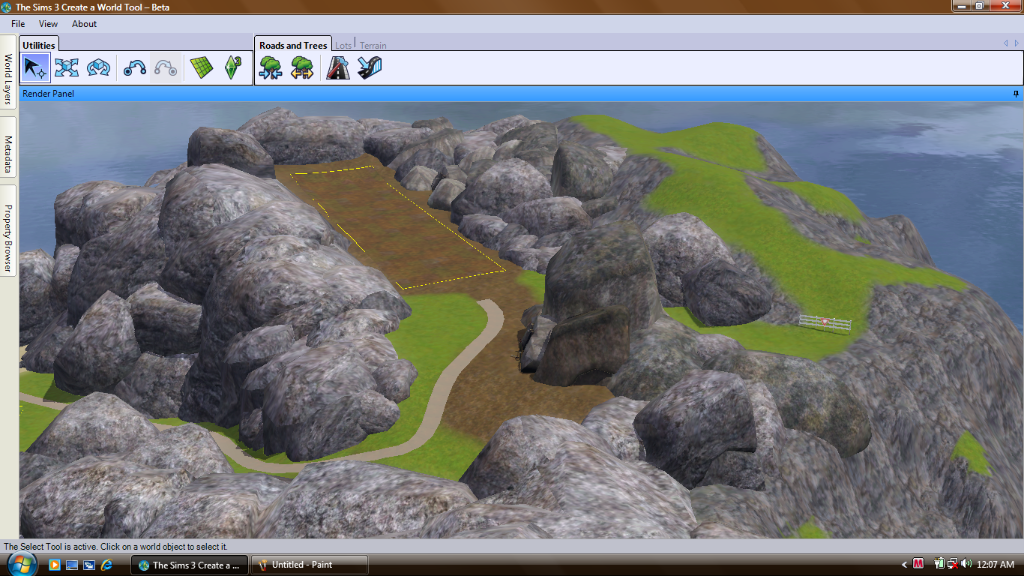Select the Place Sidewalk tool

370,68
